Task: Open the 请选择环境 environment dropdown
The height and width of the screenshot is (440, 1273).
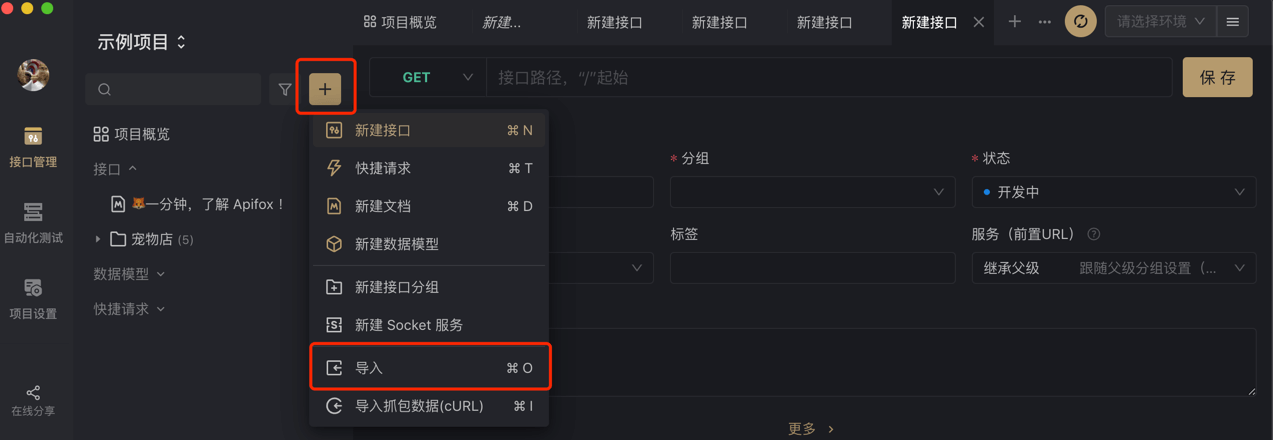Action: point(1160,21)
